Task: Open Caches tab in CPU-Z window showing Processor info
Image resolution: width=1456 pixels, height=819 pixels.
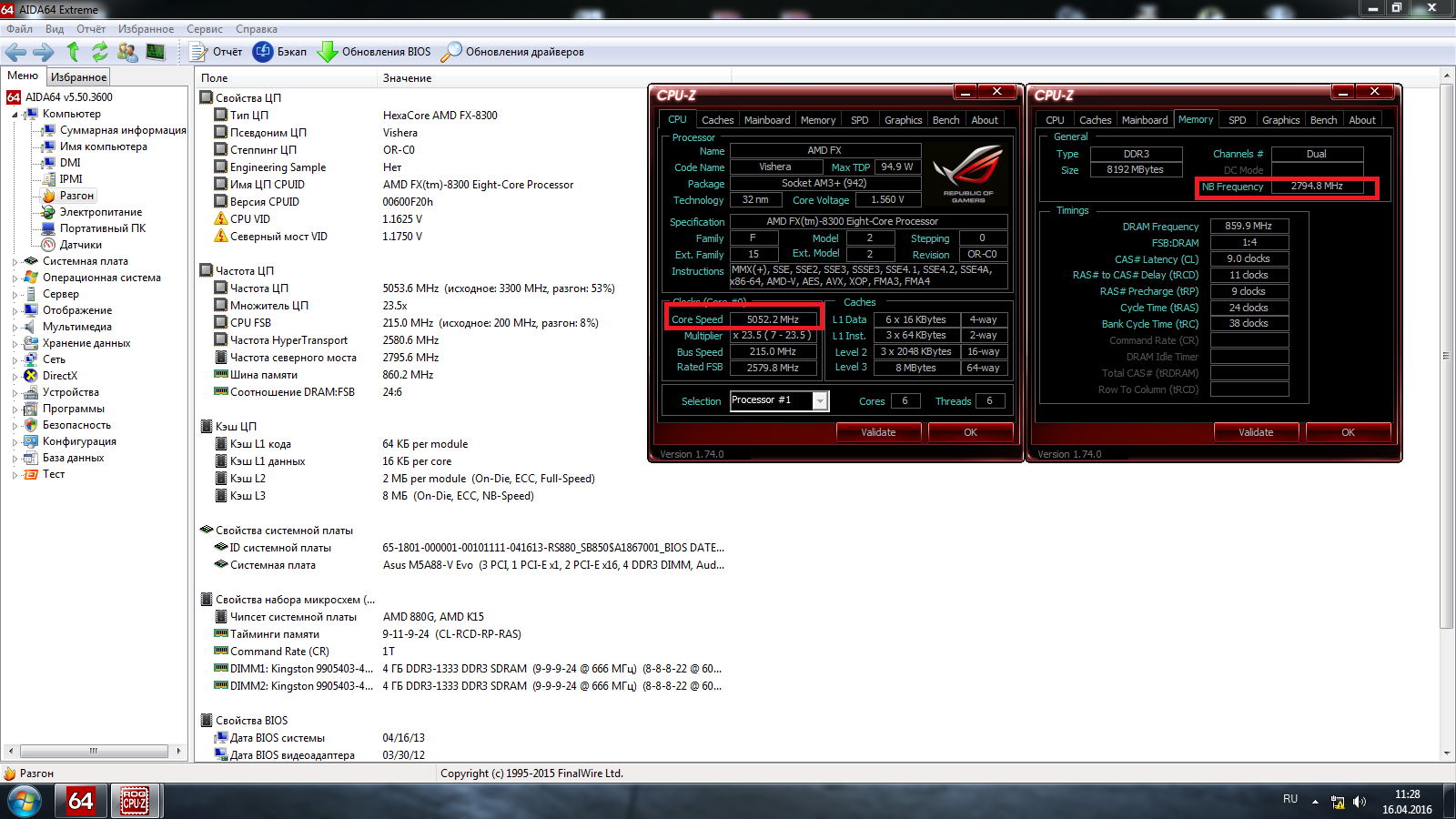Action: 717,120
